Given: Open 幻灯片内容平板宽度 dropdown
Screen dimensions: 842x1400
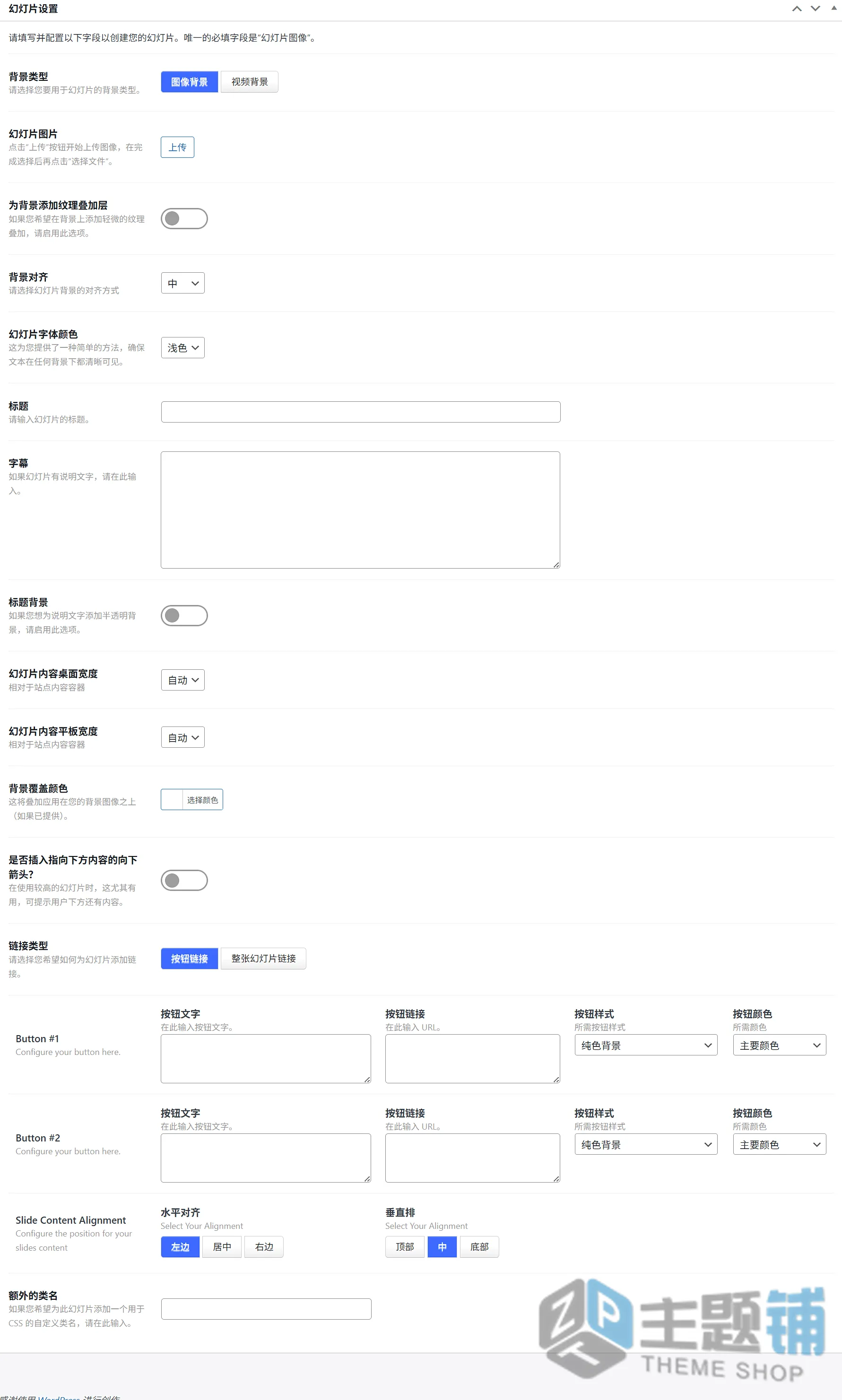Looking at the screenshot, I should [x=182, y=737].
